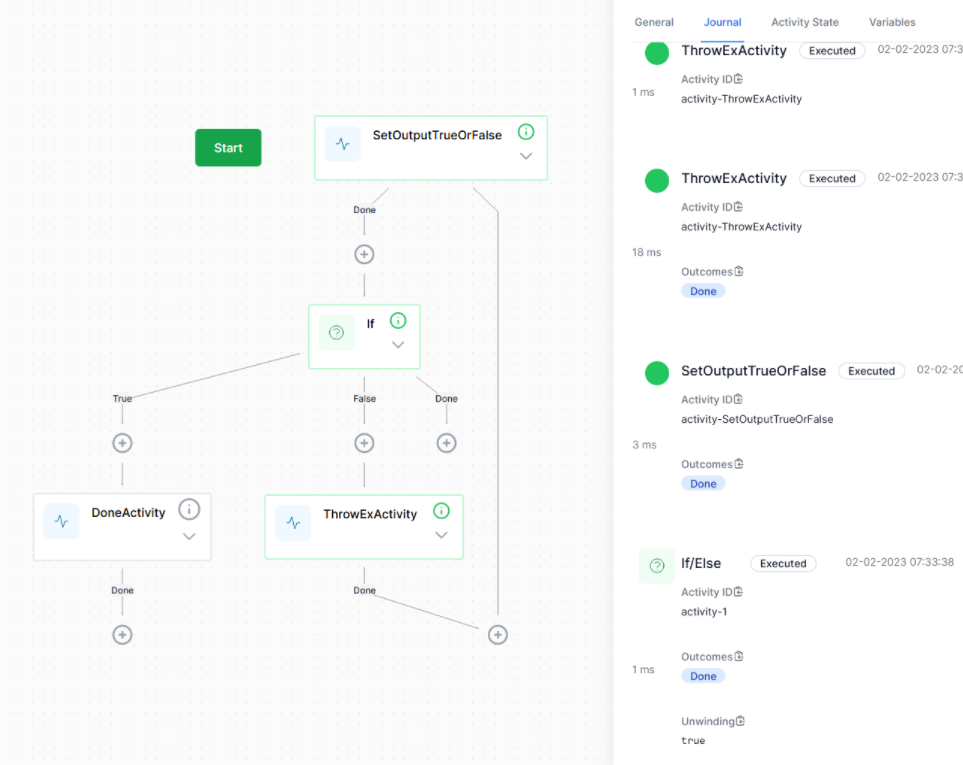Copy Outcomes of SetOutputTrueOrFalse journal entry
Viewport: 963px width, 765px height.
pyautogui.click(x=739, y=463)
